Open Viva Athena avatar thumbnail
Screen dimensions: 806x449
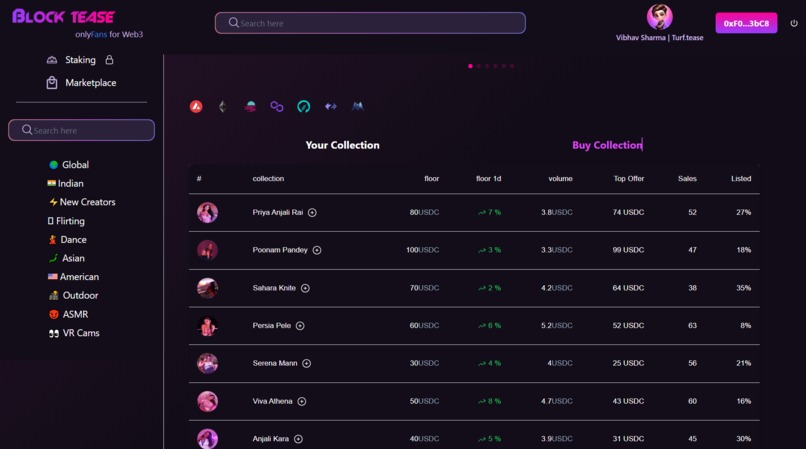[x=207, y=401]
